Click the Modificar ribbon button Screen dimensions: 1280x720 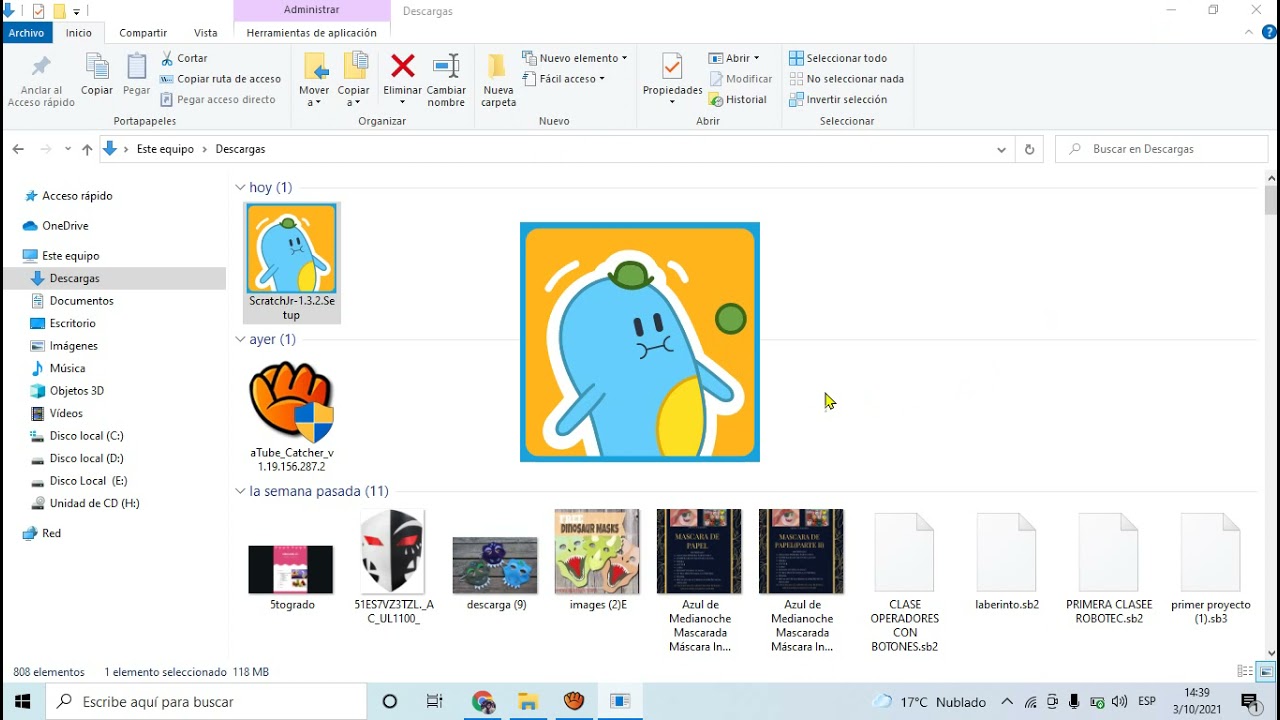740,79
